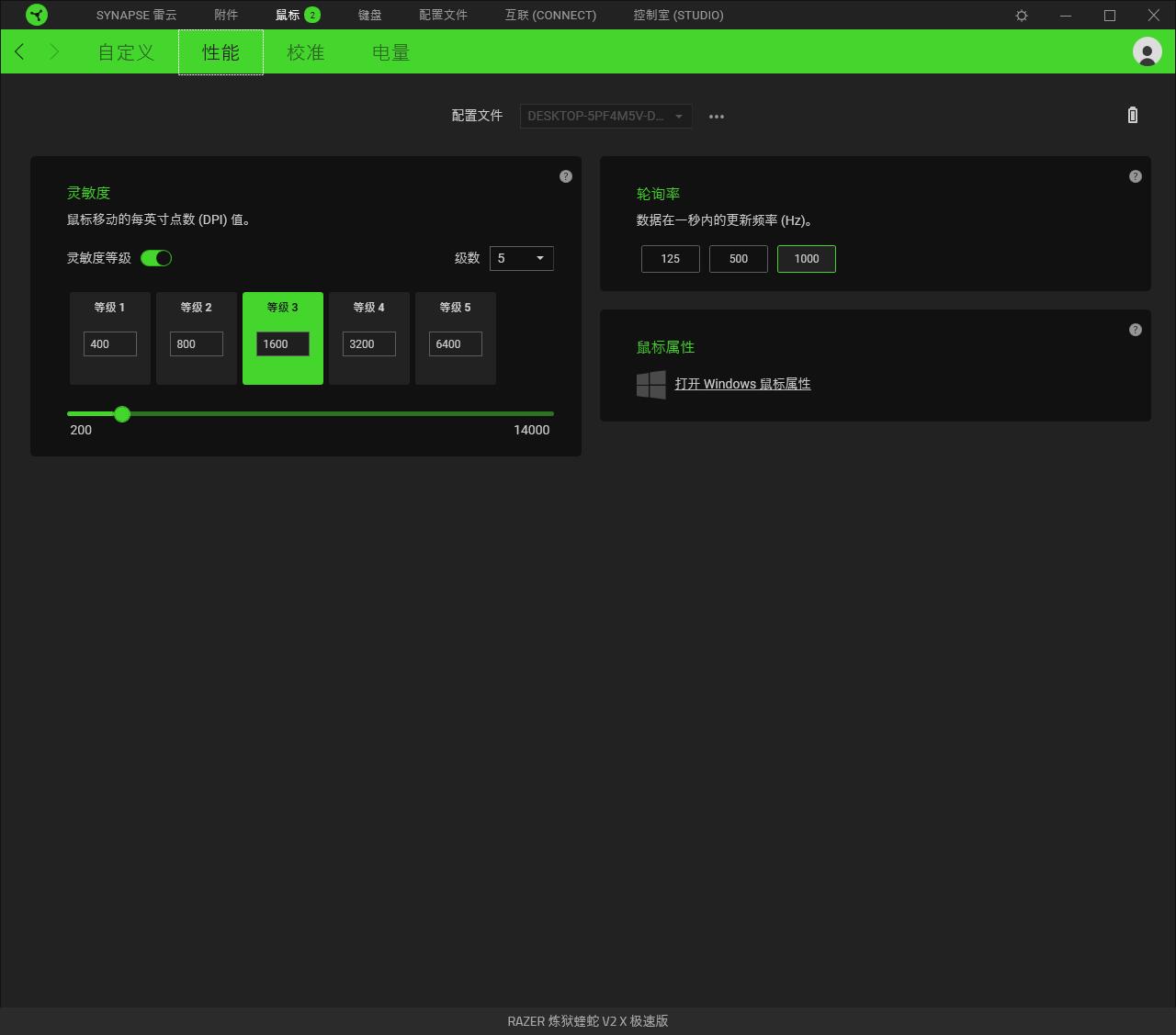This screenshot has height=1035, width=1176.
Task: Select the 125 Hz polling rate
Action: coord(671,259)
